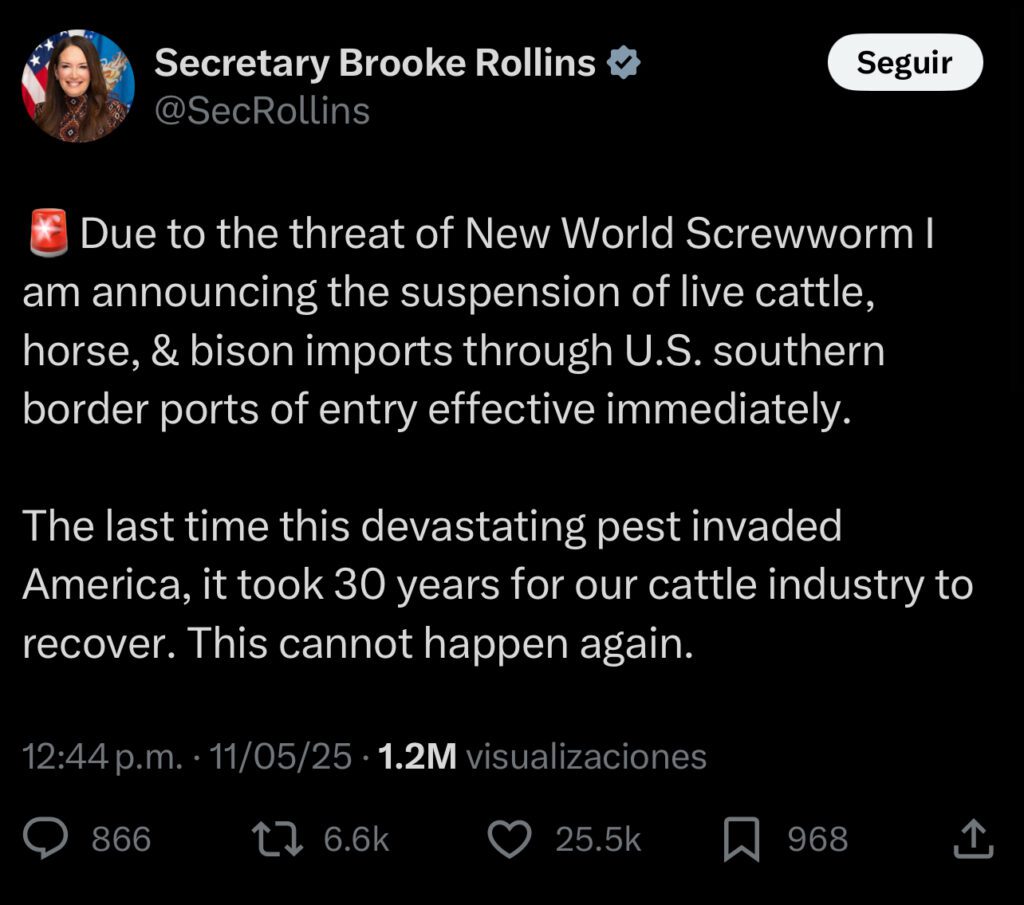The image size is (1024, 905).
Task: Open the share upload icon
Action: tap(972, 839)
